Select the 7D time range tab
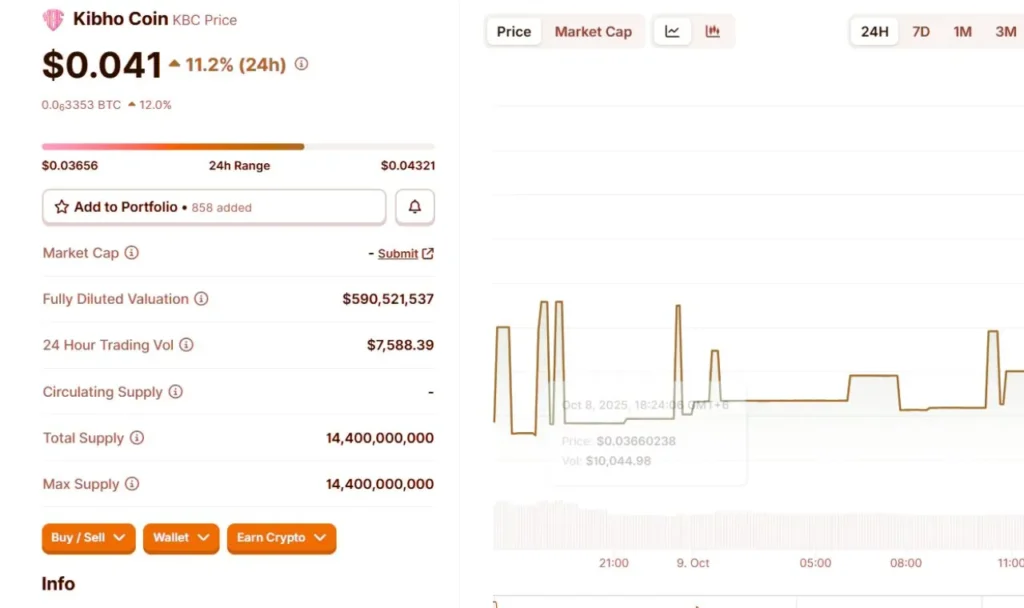Viewport: 1024px width, 608px height. [x=921, y=31]
